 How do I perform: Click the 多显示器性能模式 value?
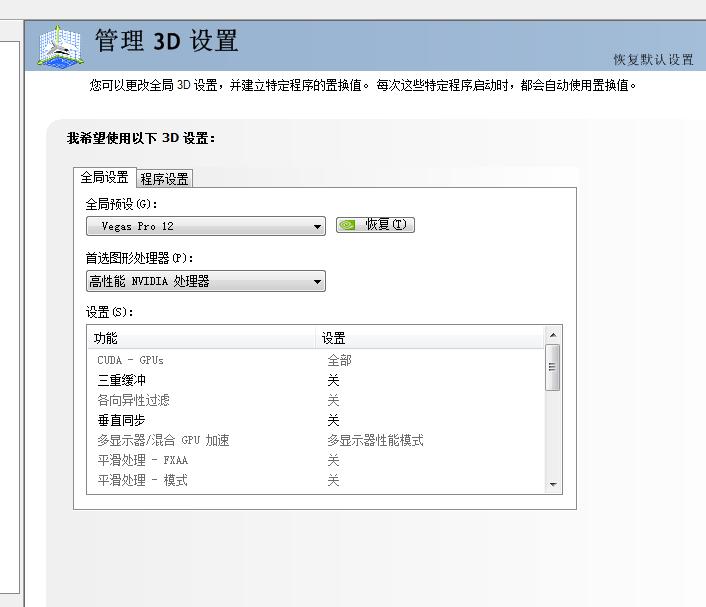tap(376, 440)
